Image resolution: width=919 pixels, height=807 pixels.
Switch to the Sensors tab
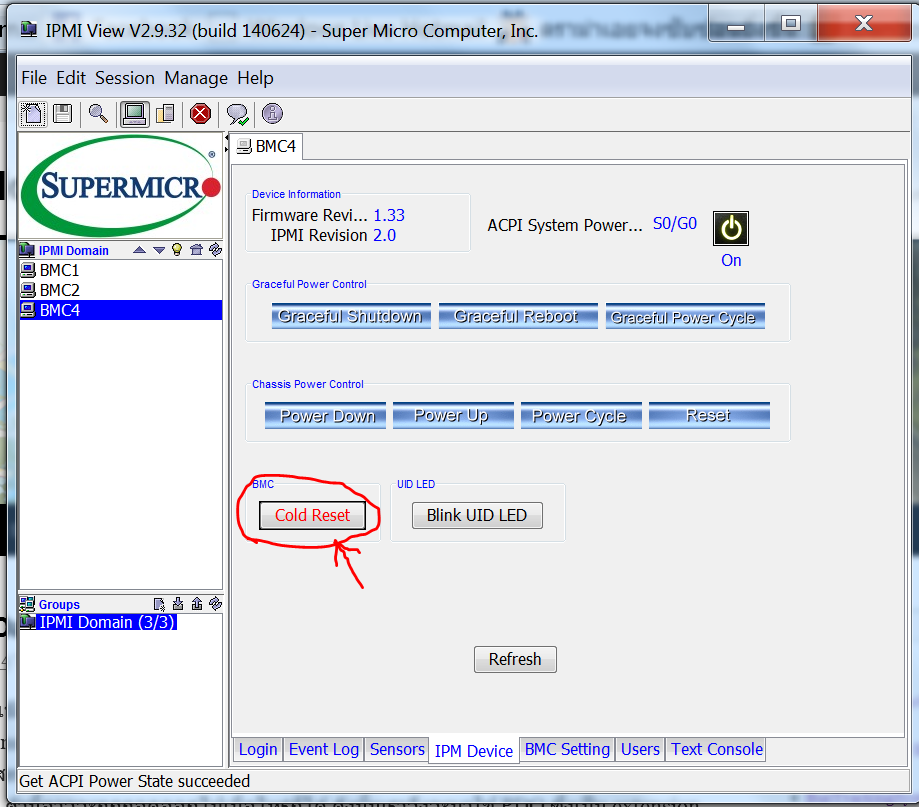click(x=397, y=750)
